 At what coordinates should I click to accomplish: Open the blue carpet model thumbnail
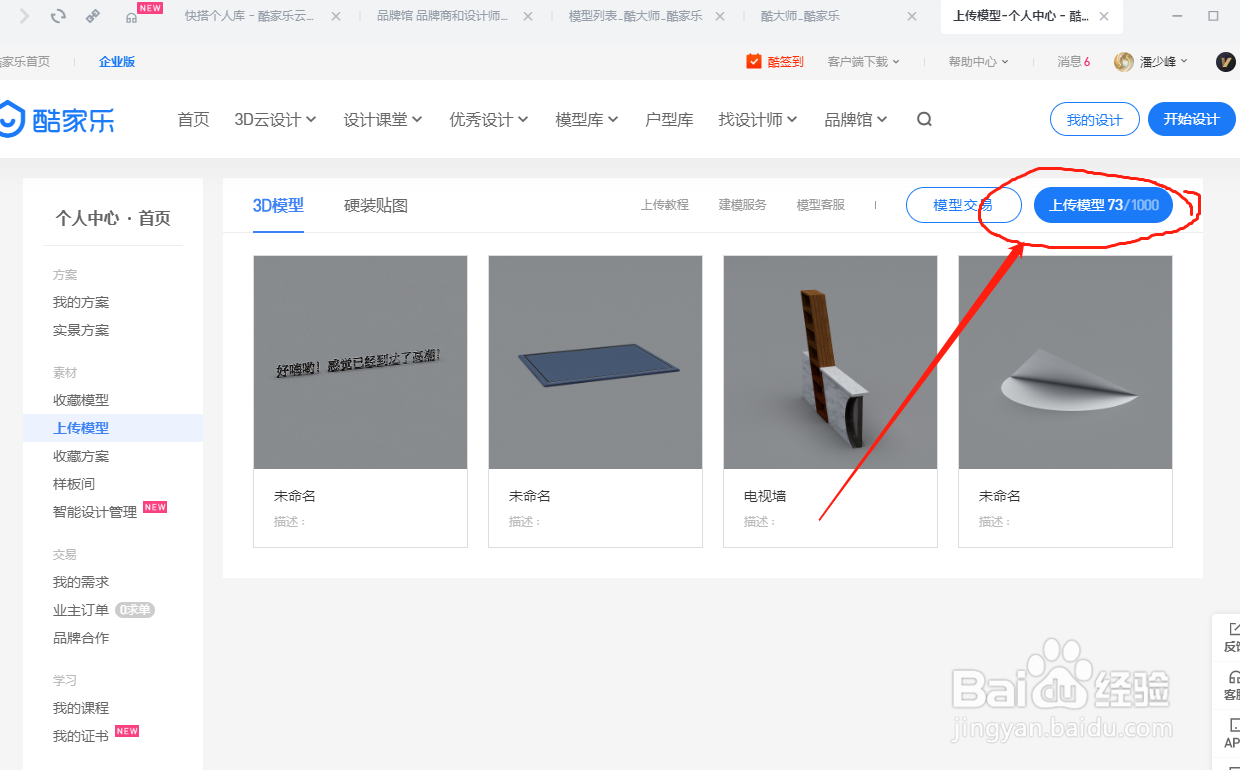595,362
